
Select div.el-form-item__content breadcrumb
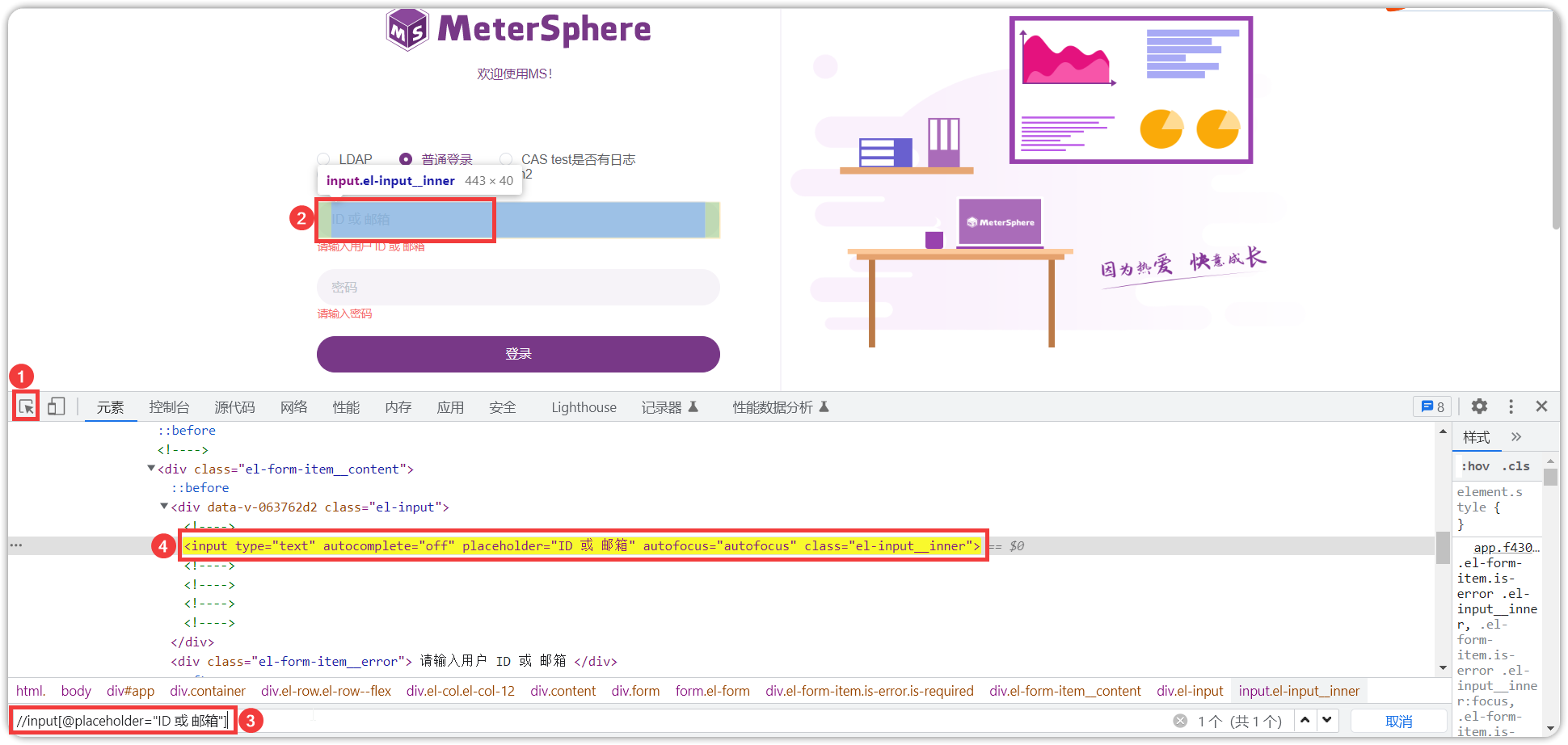click(1065, 691)
